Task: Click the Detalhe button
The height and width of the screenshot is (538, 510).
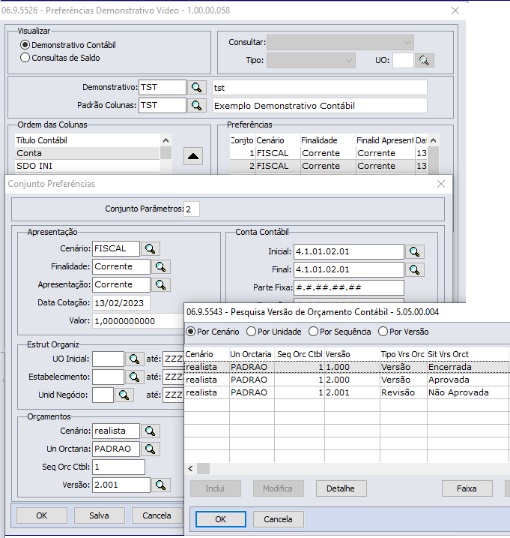Action: 341,489
